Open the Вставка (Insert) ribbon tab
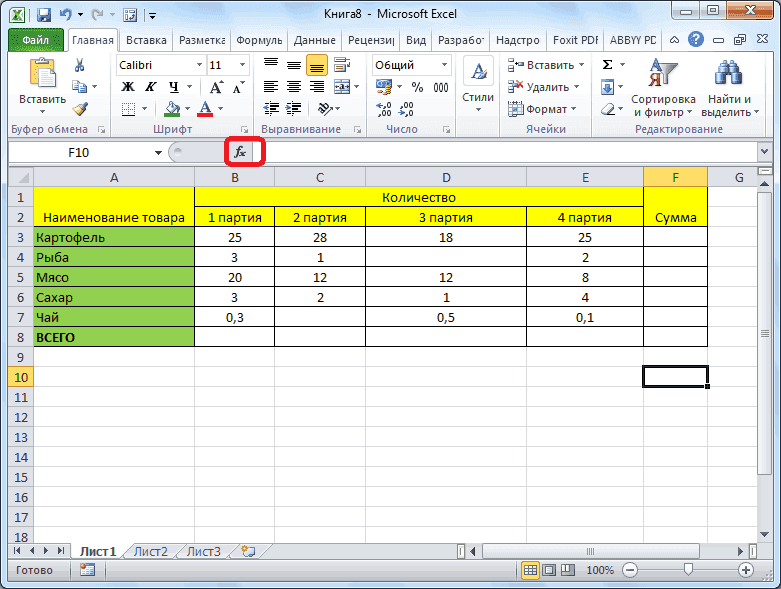 coord(146,40)
